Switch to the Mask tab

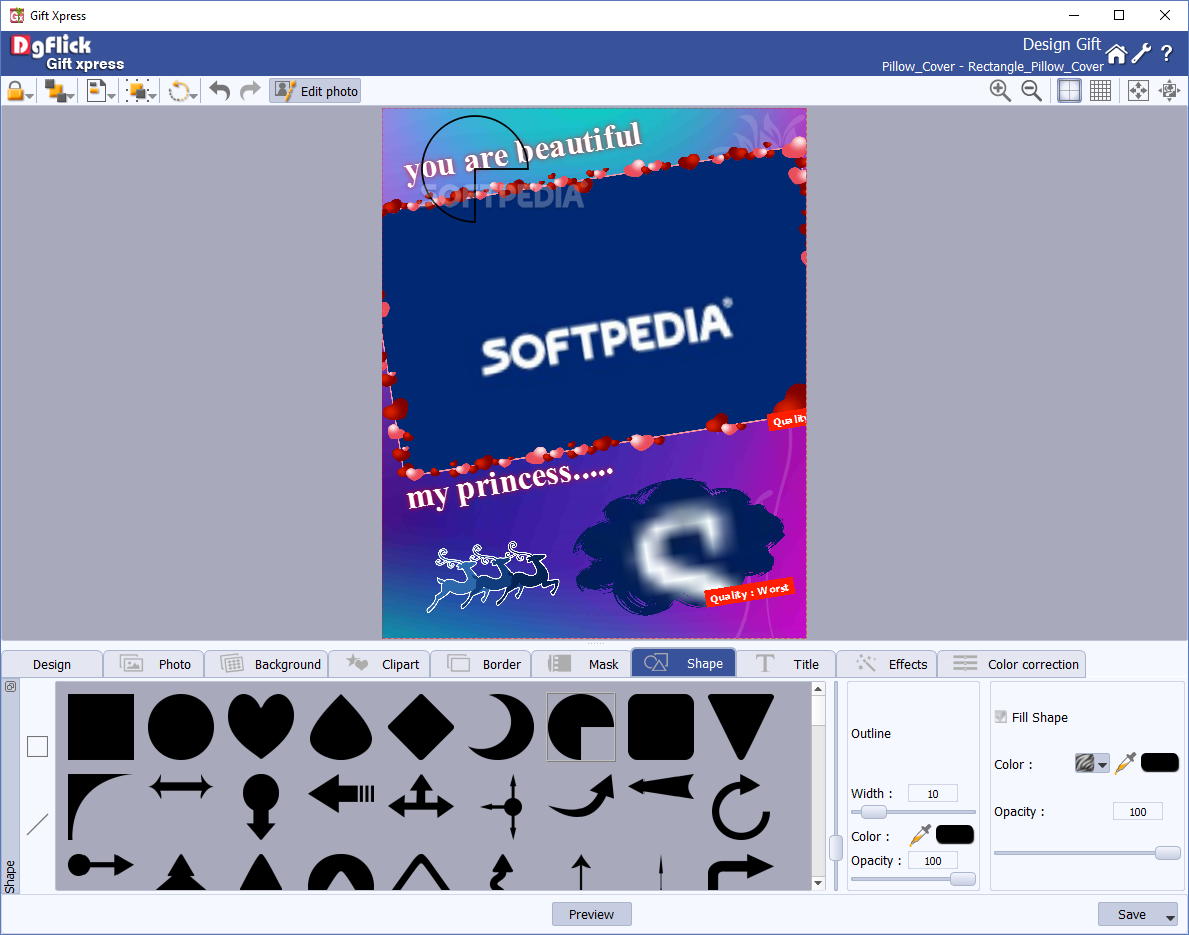(582, 664)
